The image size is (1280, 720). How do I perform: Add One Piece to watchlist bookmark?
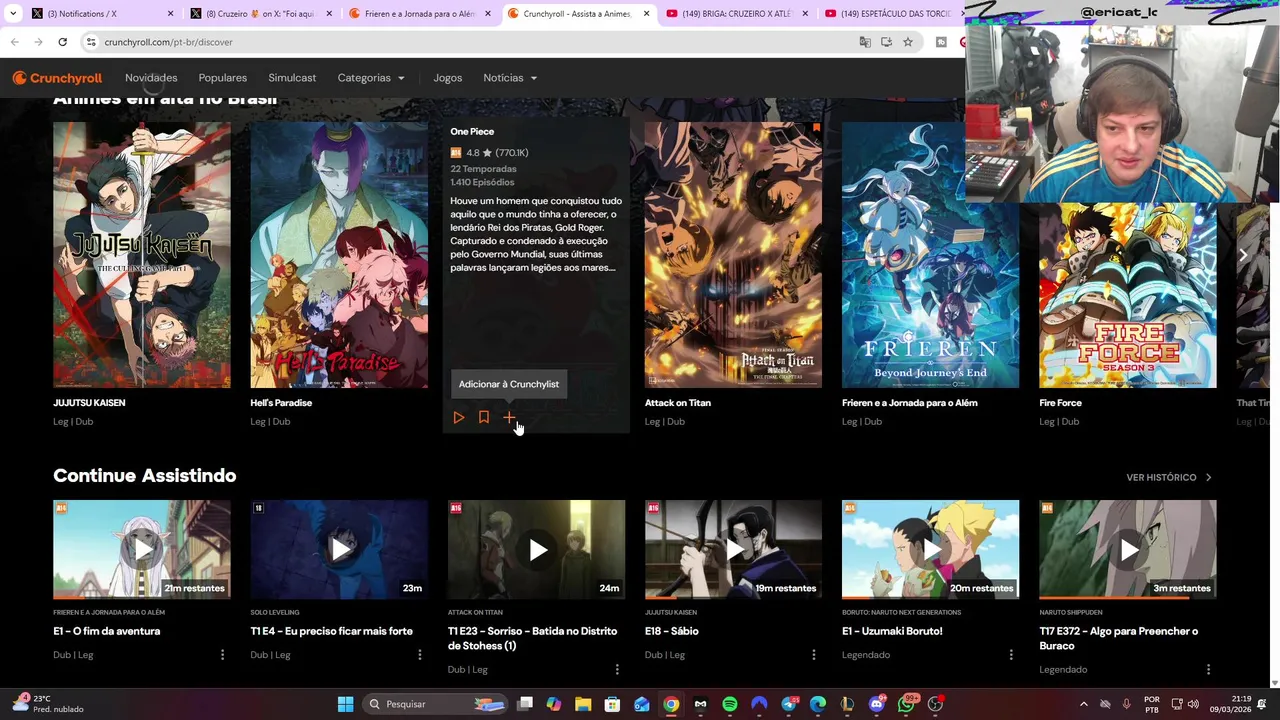click(484, 418)
